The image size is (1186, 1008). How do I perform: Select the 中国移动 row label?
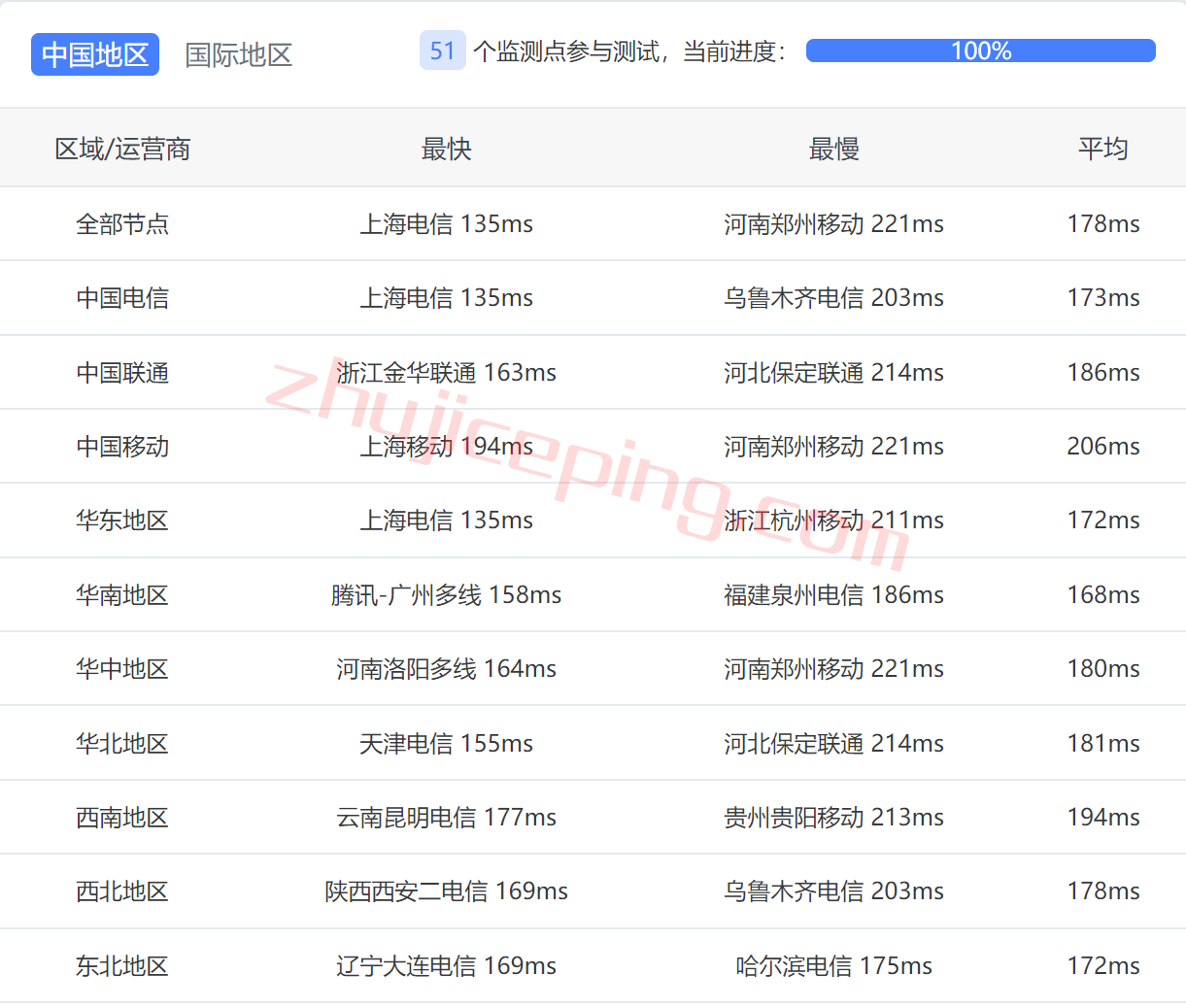pos(122,447)
